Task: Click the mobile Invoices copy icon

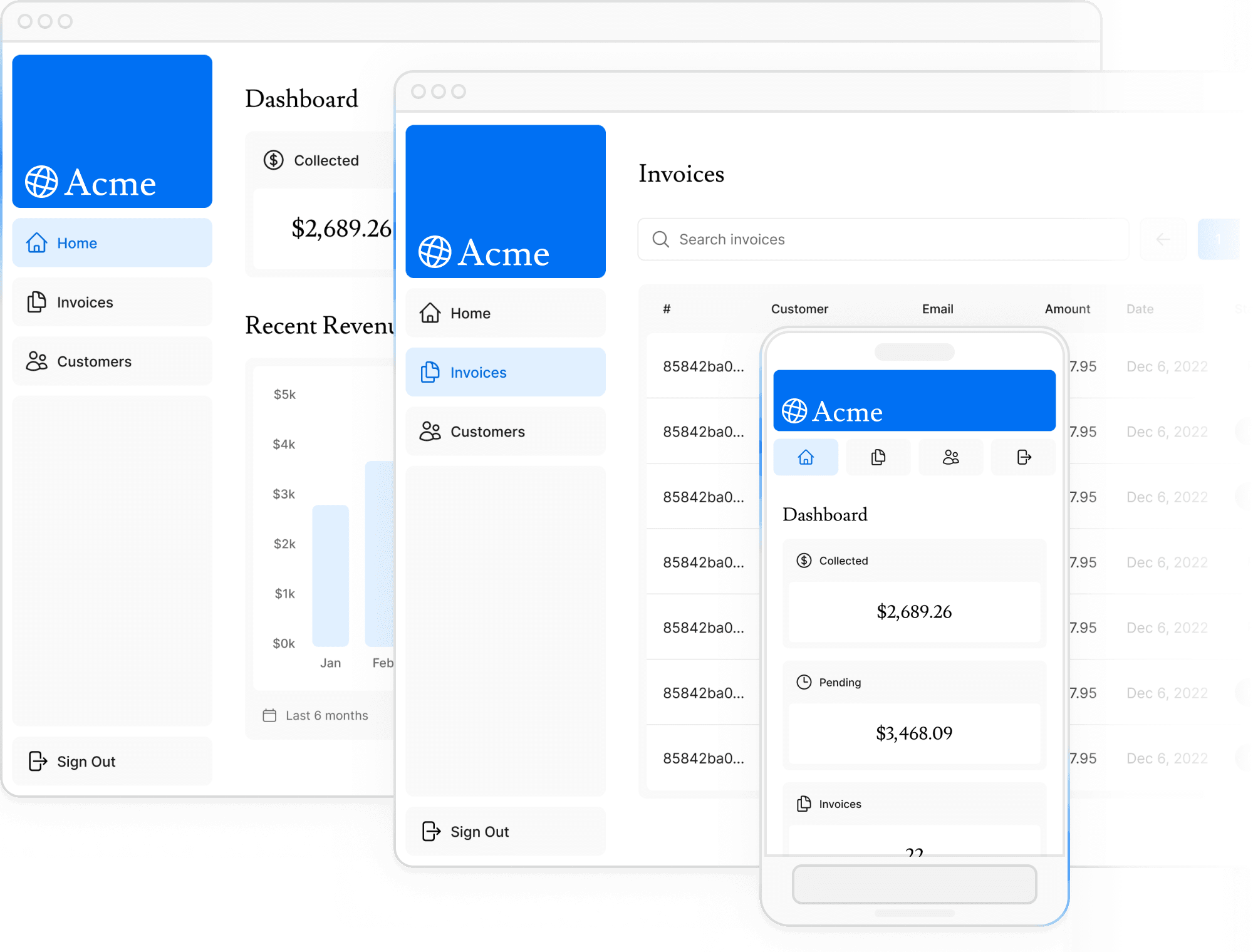Action: coord(878,458)
